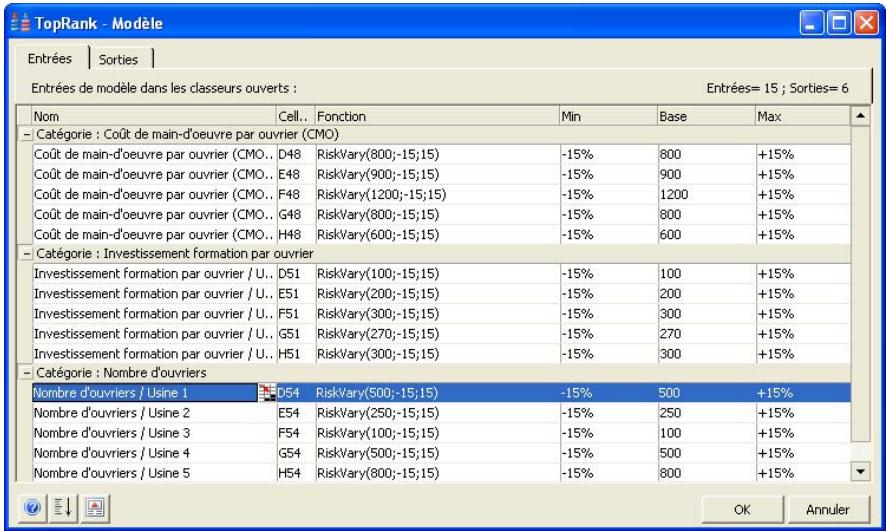Click the Cell.. column header
Image resolution: width=887 pixels, height=531 pixels.
pyautogui.click(x=296, y=116)
